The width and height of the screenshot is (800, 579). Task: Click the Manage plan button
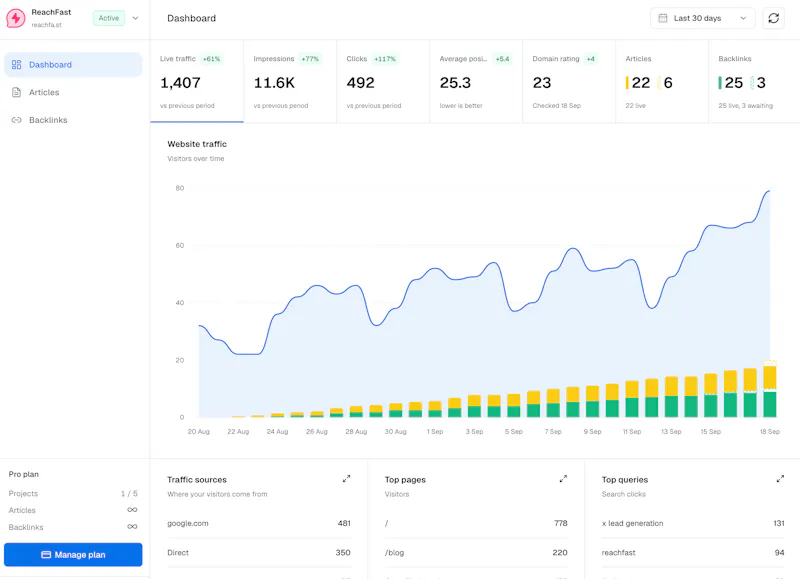[x=73, y=555]
